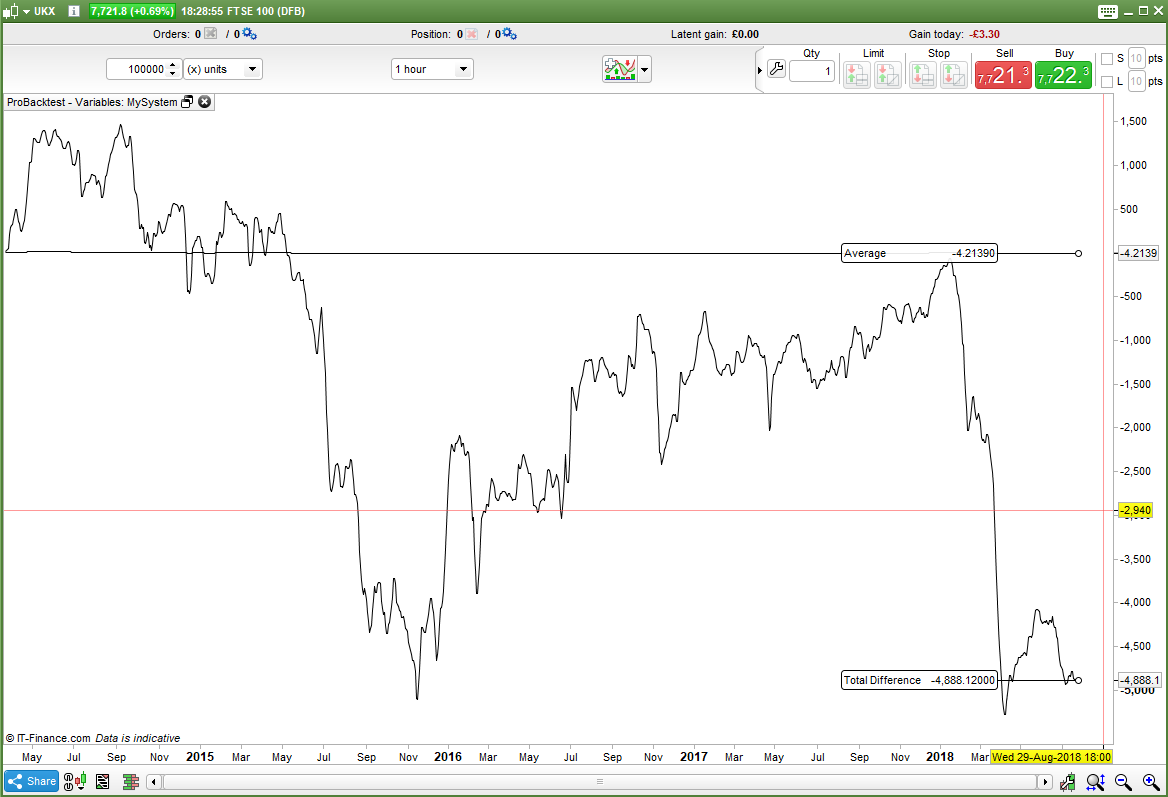Enable the S stop checkbox
This screenshot has width=1168, height=797.
click(x=1106, y=58)
